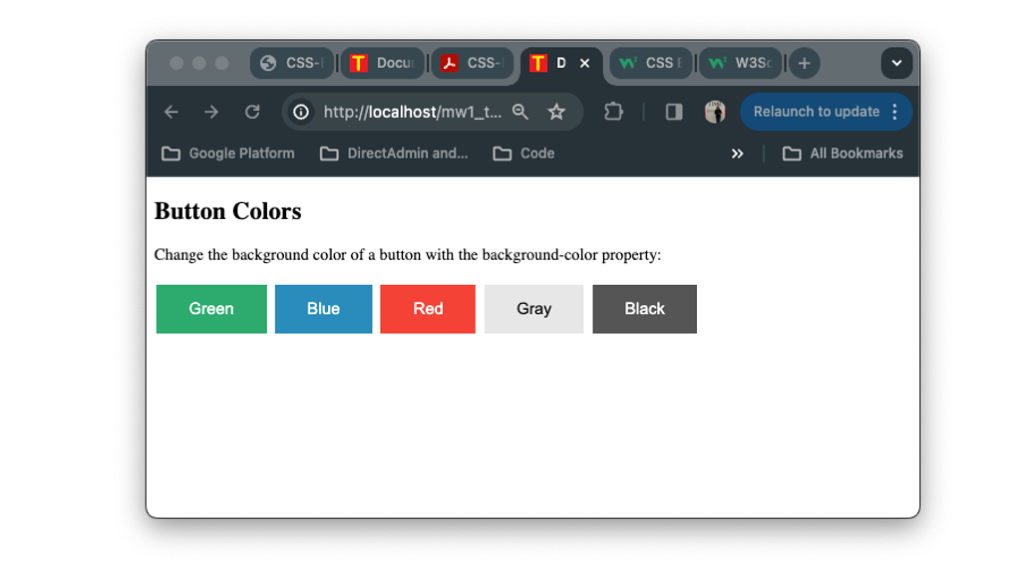Click the localhost URL address field
This screenshot has width=1024, height=576.
click(412, 112)
